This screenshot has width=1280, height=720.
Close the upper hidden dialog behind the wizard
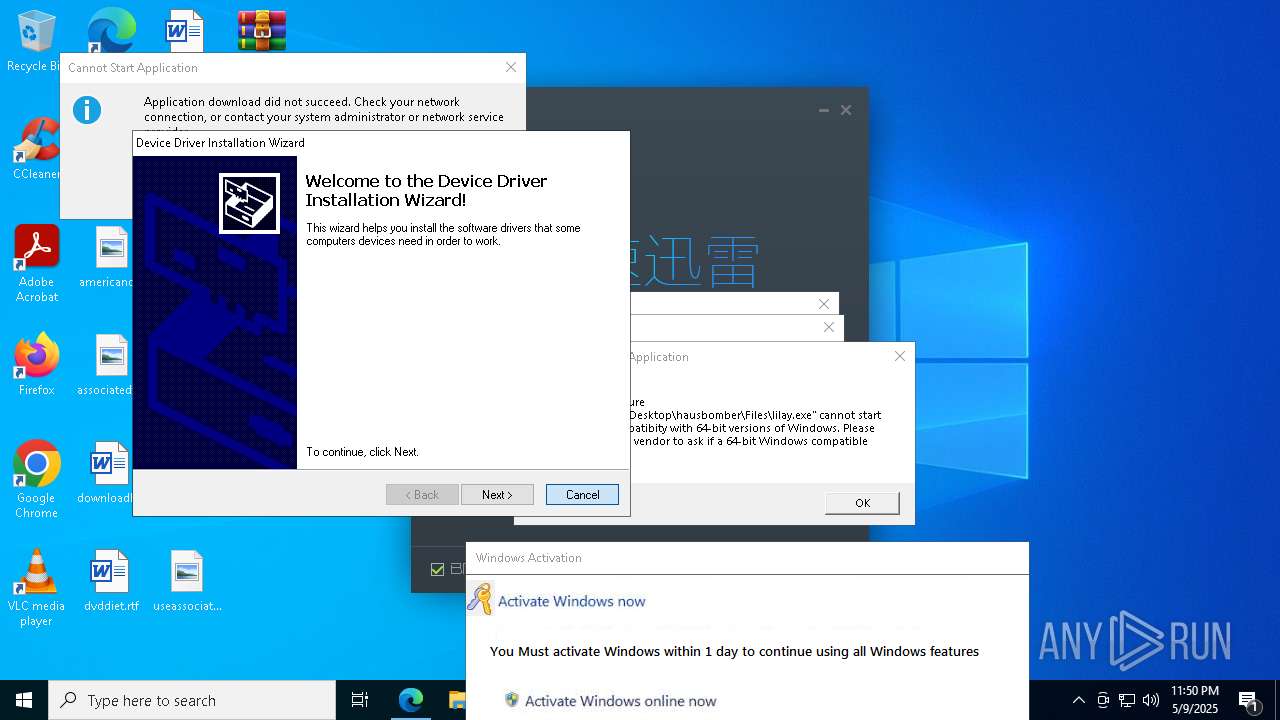pyautogui.click(x=824, y=303)
